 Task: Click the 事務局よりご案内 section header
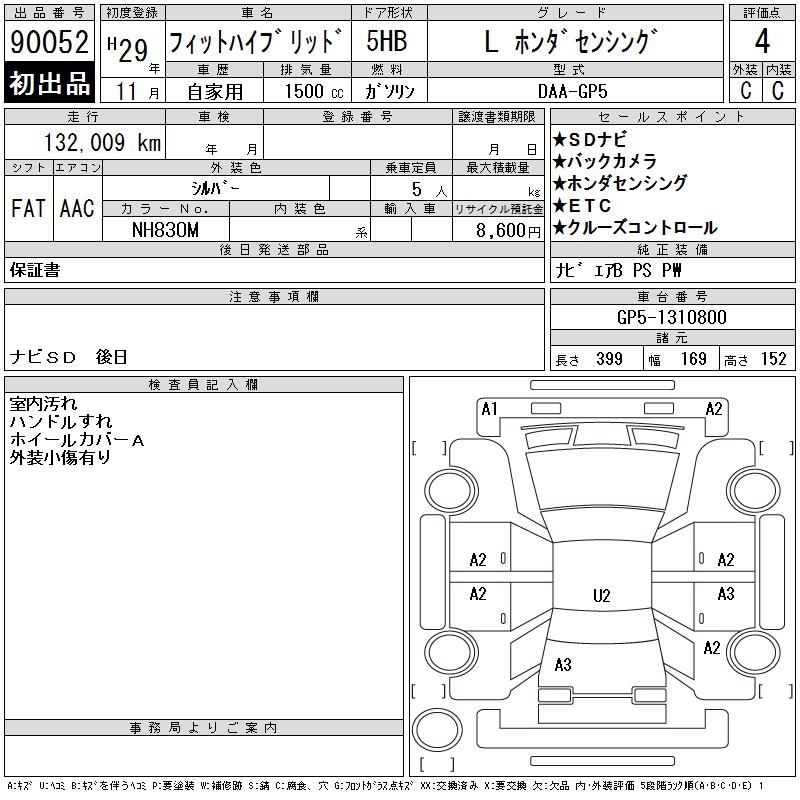click(204, 728)
